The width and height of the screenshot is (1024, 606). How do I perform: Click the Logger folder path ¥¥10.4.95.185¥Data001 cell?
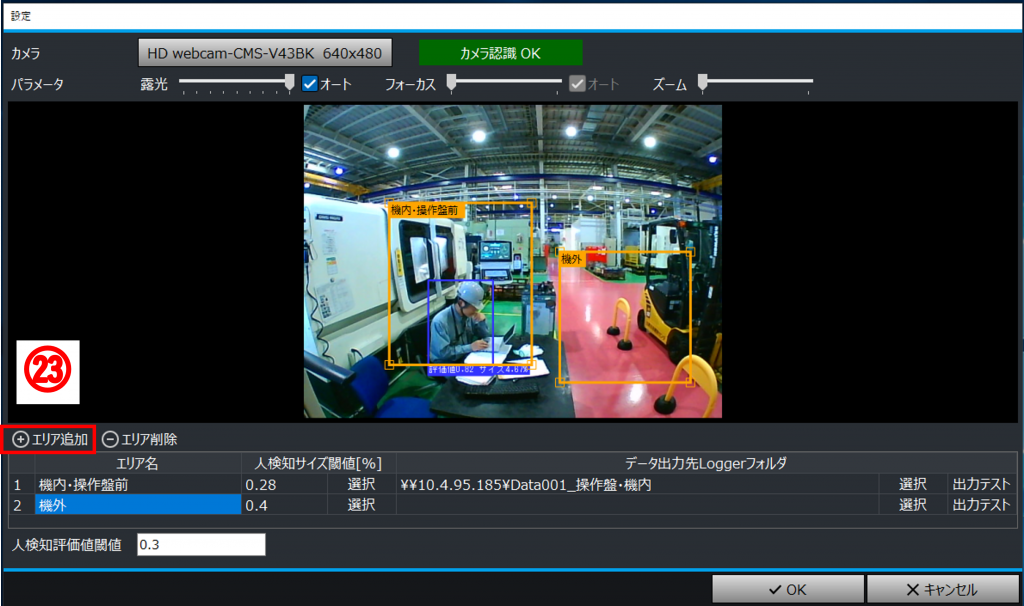[x=637, y=485]
